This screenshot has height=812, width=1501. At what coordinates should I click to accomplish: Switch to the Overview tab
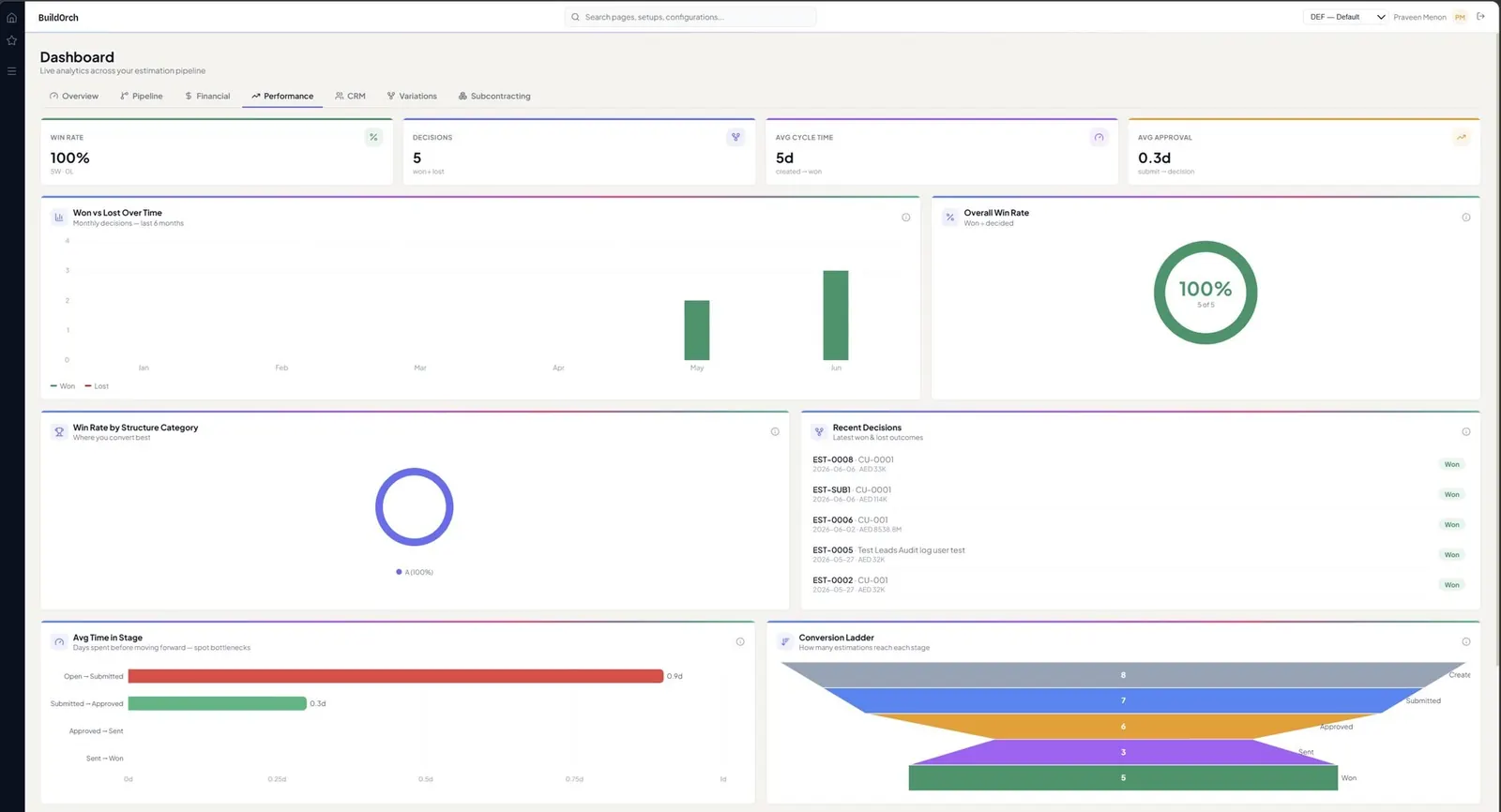[x=74, y=96]
